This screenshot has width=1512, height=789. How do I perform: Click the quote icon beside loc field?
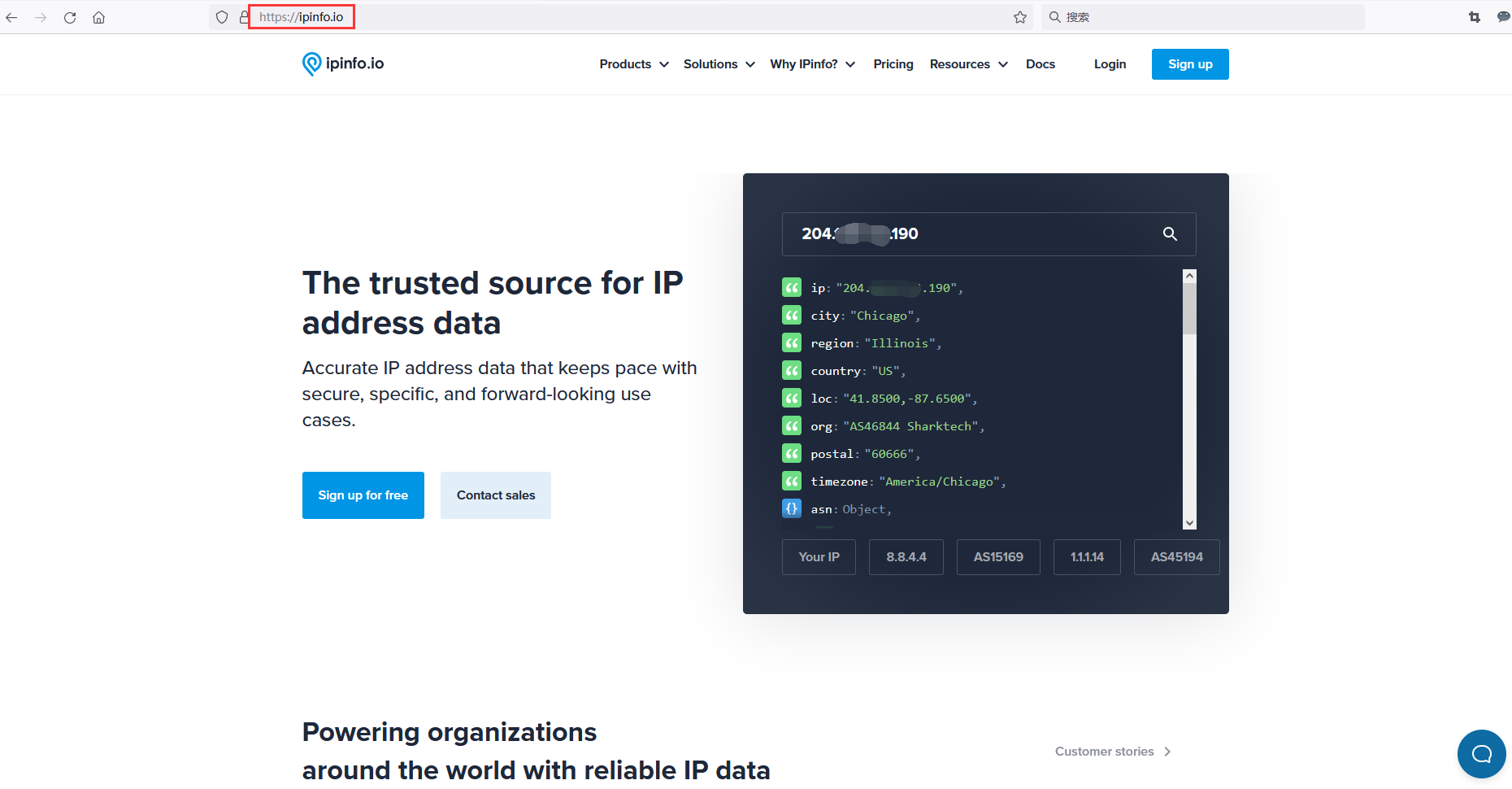(792, 398)
